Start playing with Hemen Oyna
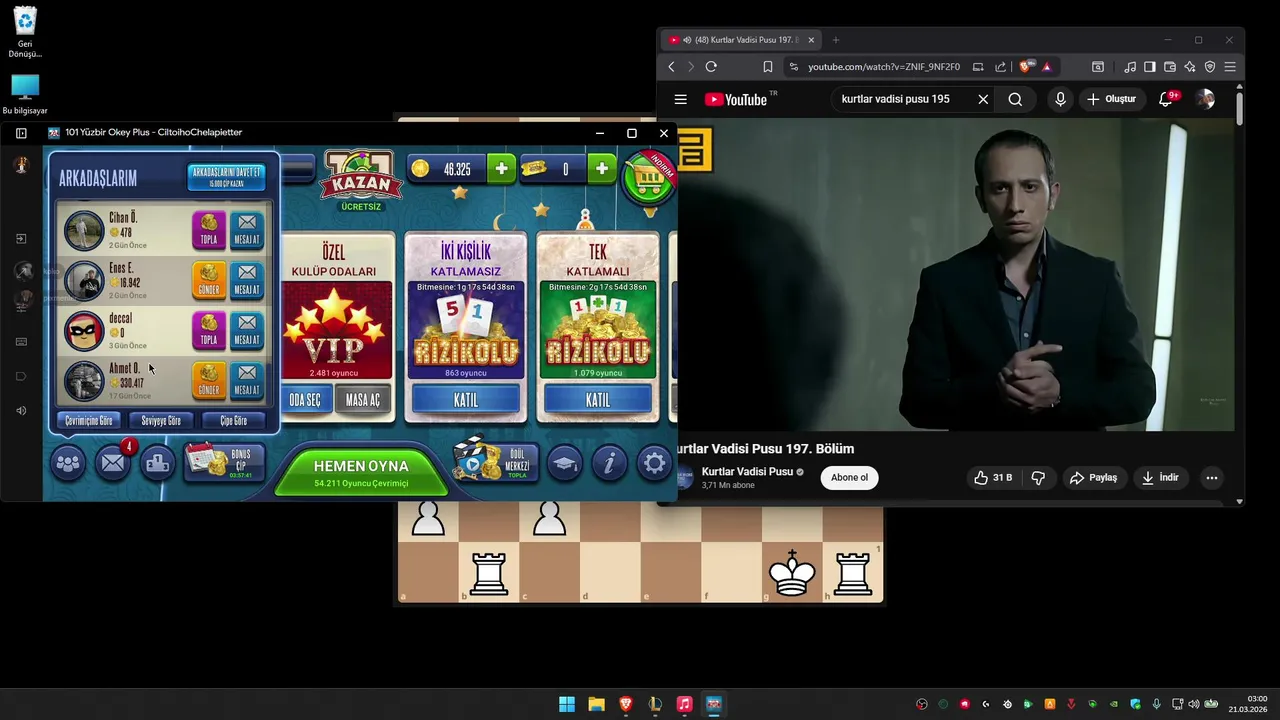 pyautogui.click(x=361, y=472)
